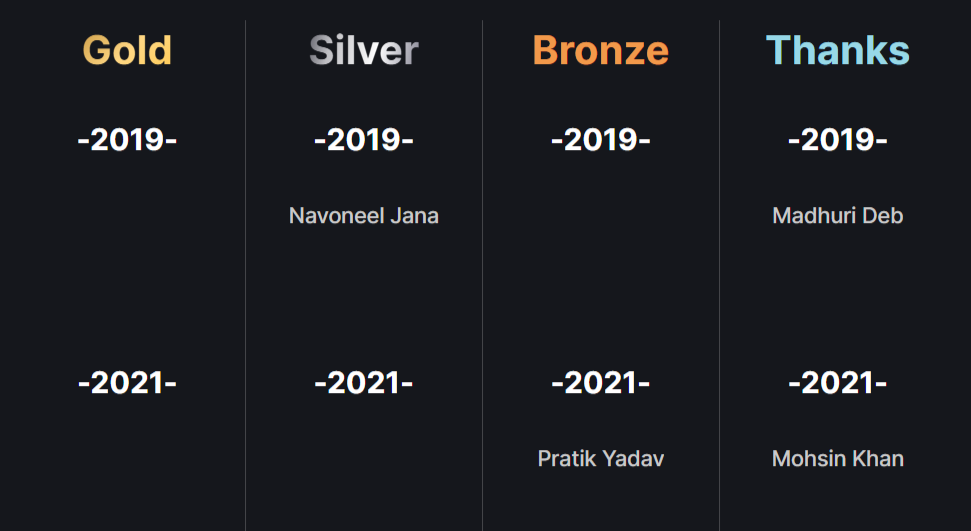Click the Bronze column heading

(x=600, y=50)
